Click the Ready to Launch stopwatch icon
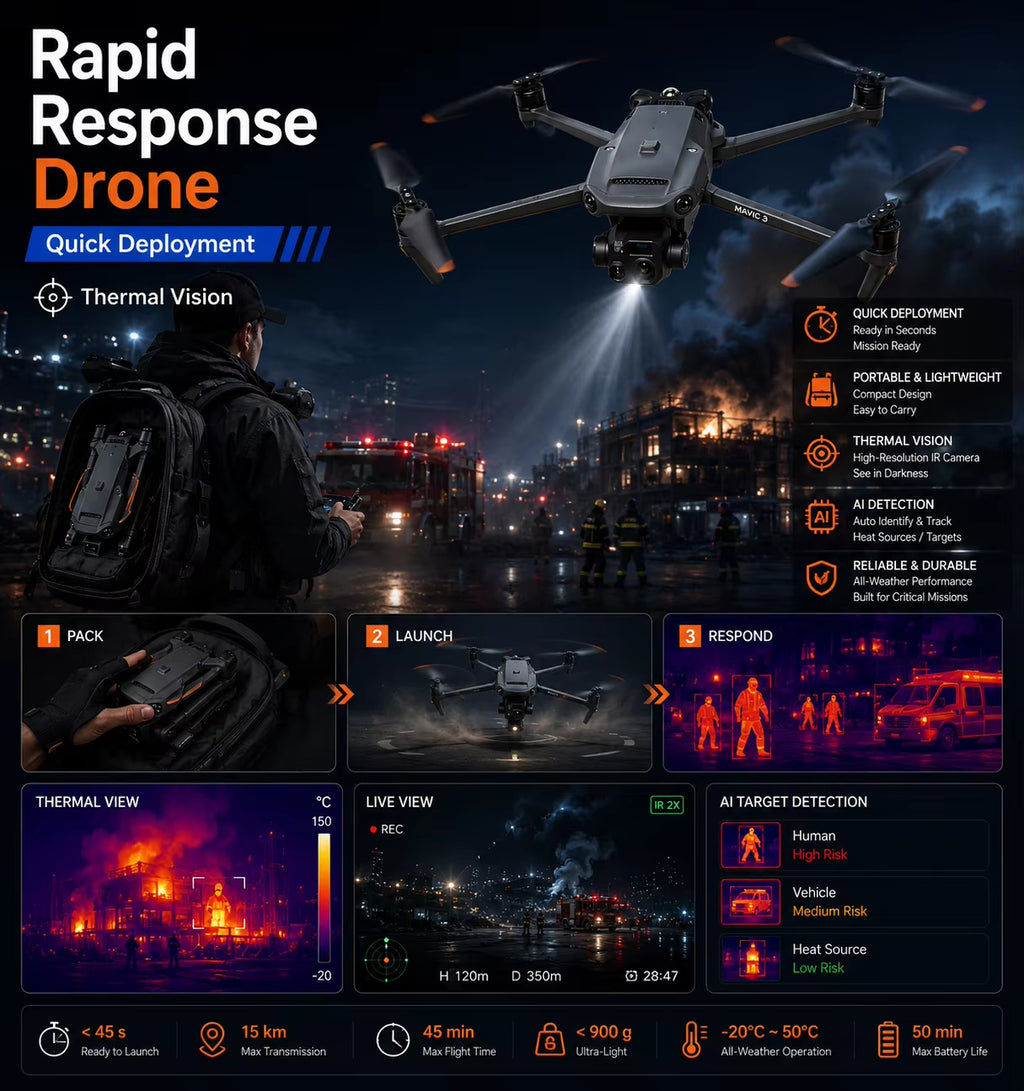This screenshot has width=1024, height=1091. click(x=54, y=1040)
